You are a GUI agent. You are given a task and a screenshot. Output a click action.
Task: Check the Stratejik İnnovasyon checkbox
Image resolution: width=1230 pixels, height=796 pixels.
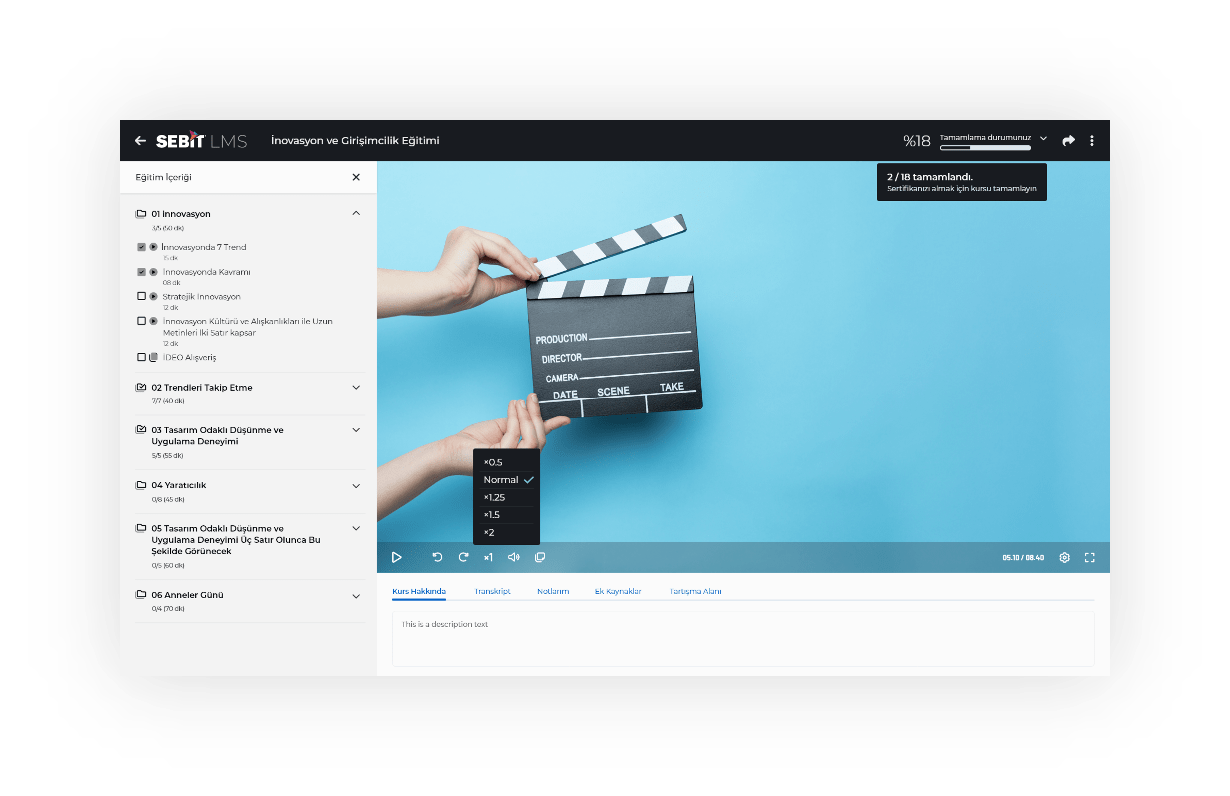pos(141,297)
